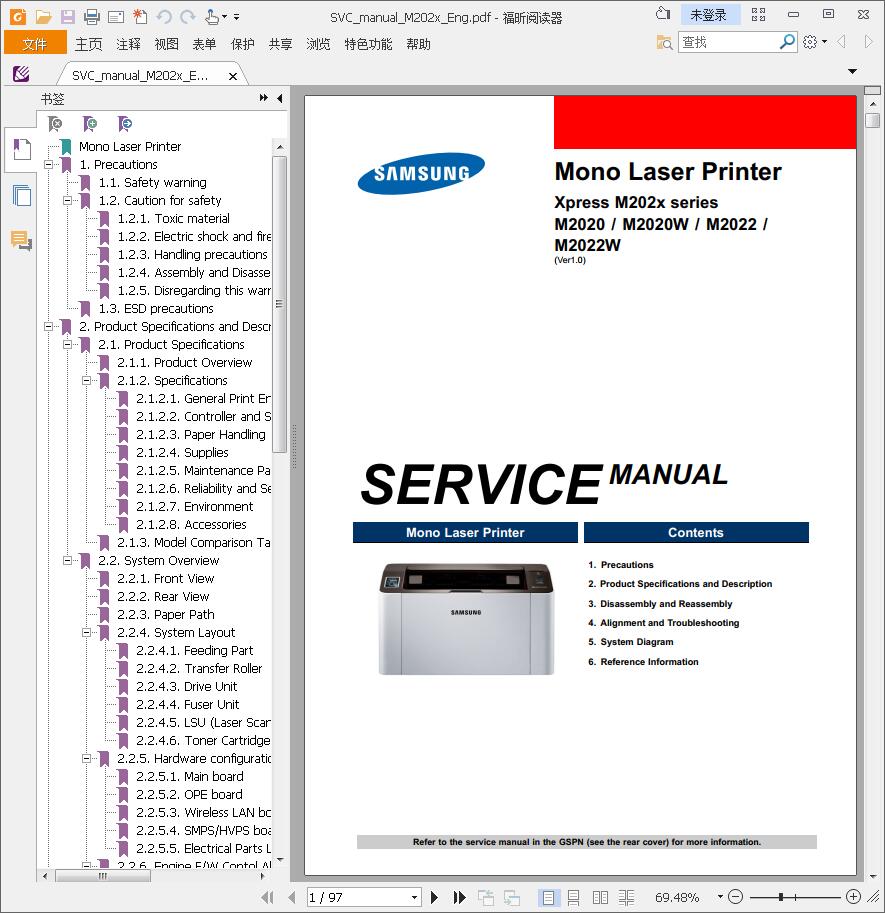Open the search settings gear dropdown
The image size is (885, 913).
point(815,42)
